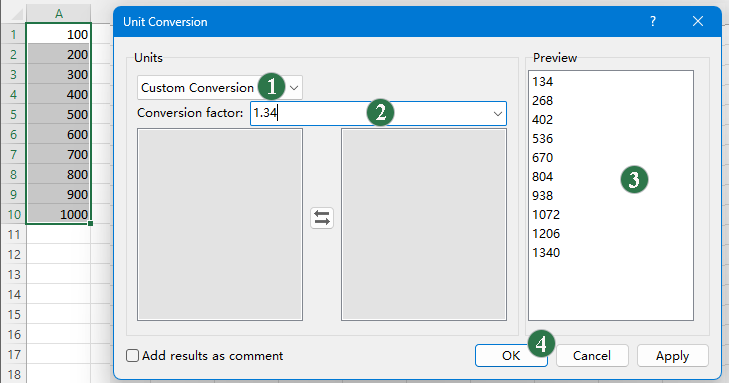The width and height of the screenshot is (729, 383).
Task: Select cell containing 200
Action: click(59, 54)
